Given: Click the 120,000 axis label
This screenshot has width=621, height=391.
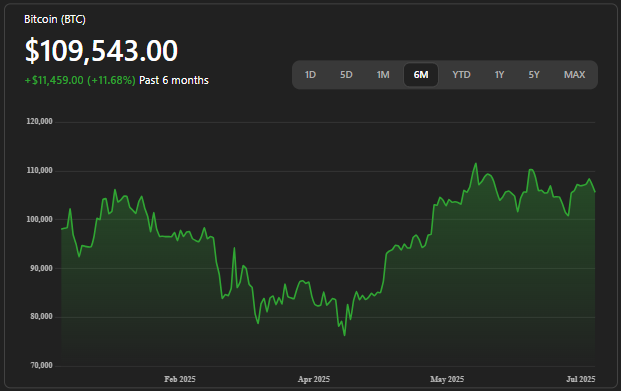Looking at the screenshot, I should (40, 122).
